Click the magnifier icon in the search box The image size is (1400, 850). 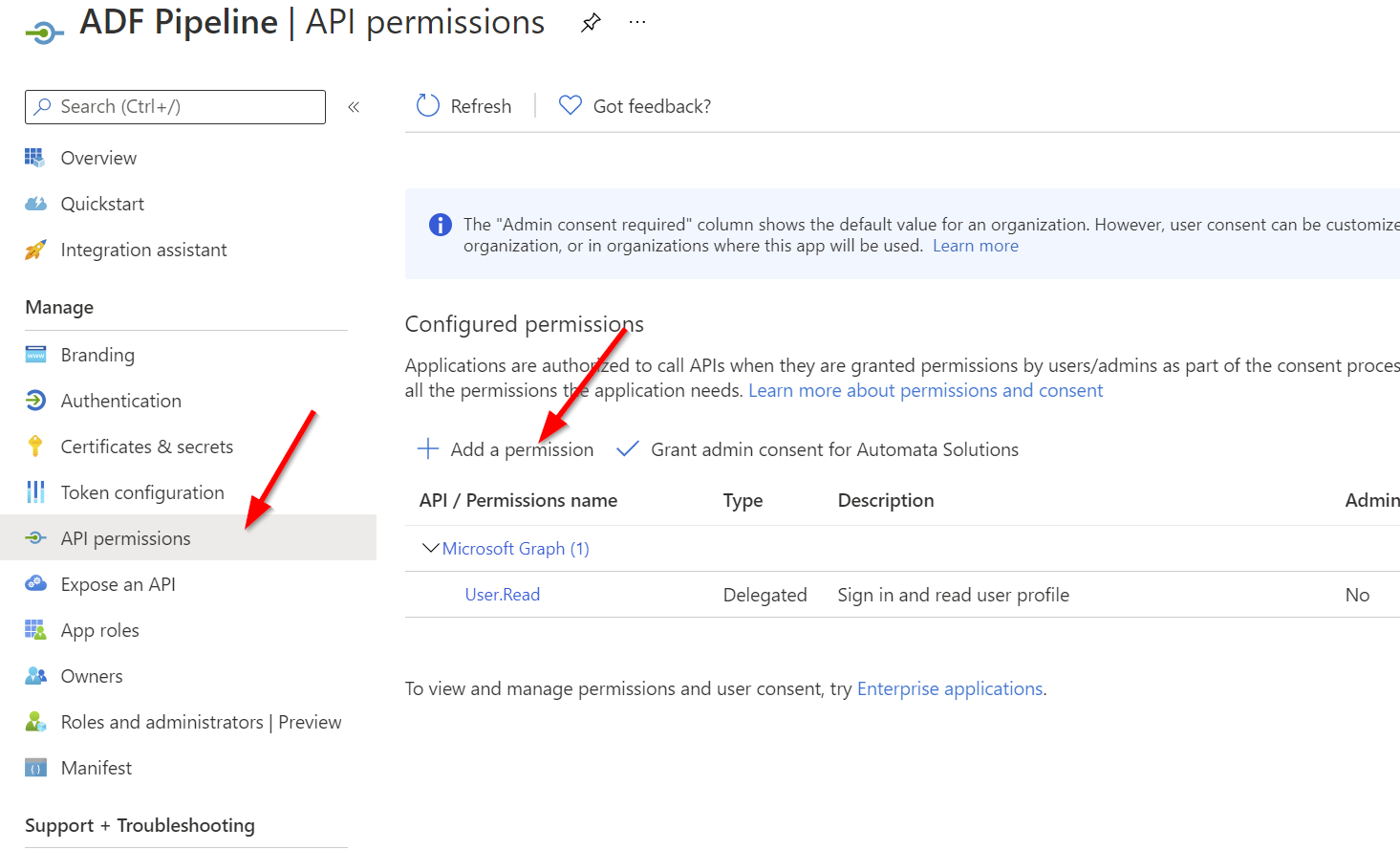click(42, 107)
